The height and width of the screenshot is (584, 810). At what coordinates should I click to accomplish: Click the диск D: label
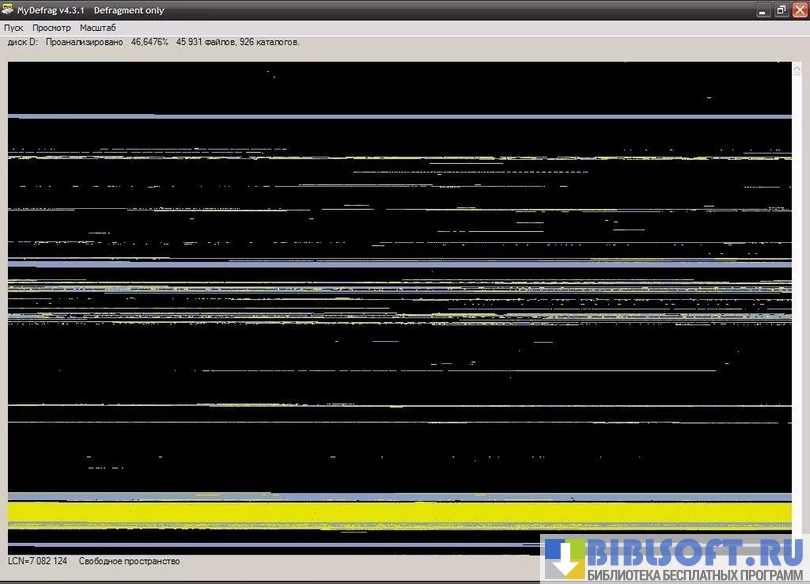coord(22,42)
